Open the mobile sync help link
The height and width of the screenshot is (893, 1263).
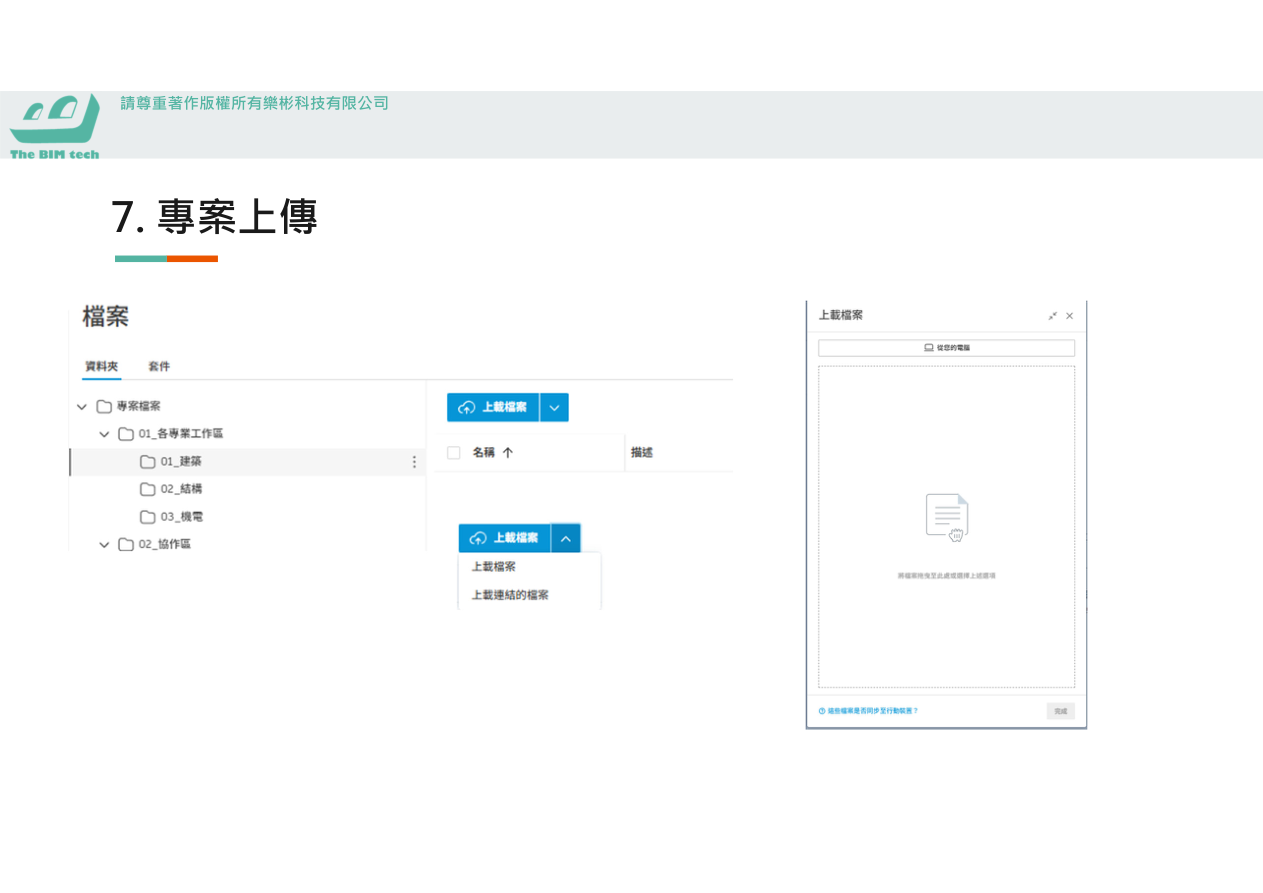pyautogui.click(x=868, y=711)
